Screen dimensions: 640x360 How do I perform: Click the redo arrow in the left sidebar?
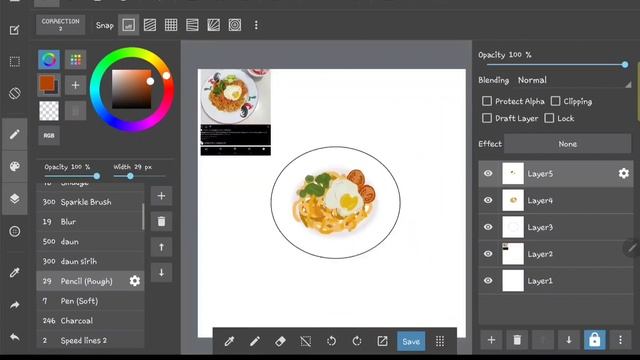tap(15, 305)
